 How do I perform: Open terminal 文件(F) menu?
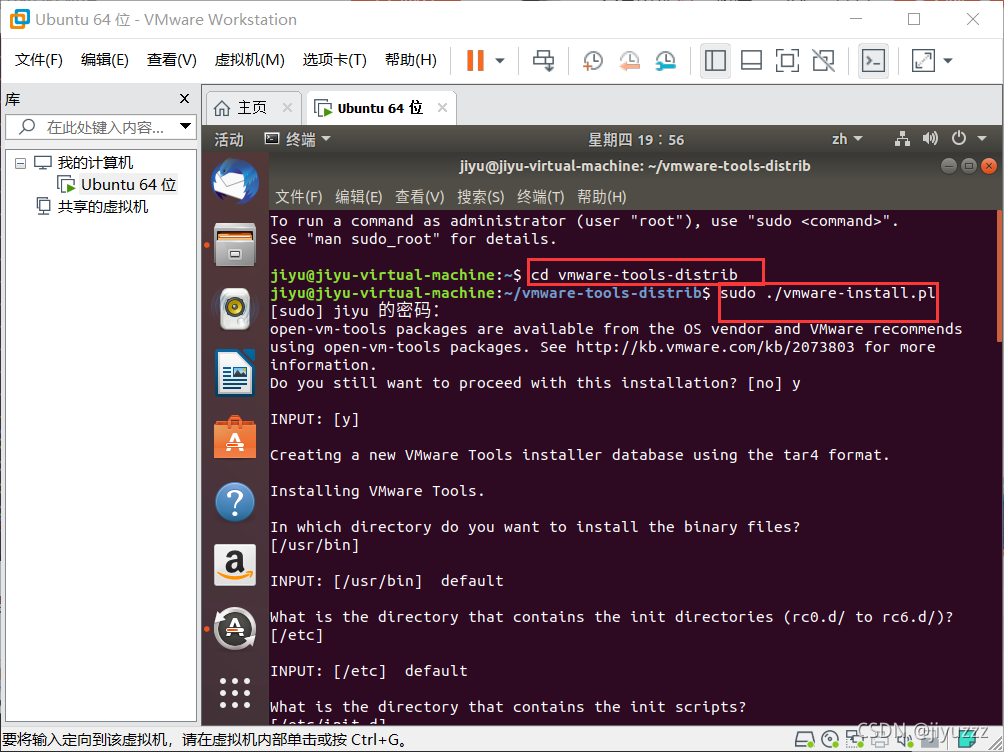(x=298, y=196)
